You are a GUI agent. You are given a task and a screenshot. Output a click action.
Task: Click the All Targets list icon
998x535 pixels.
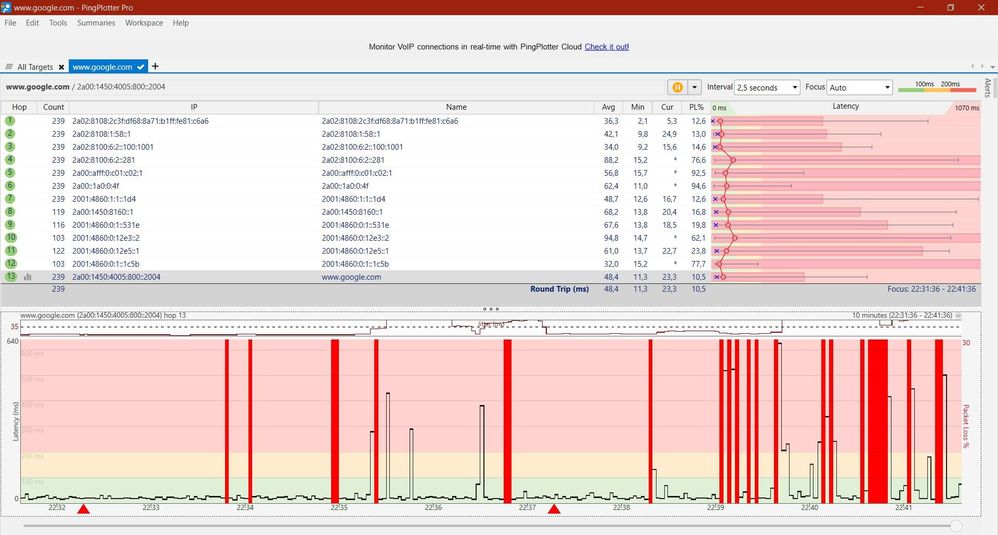point(9,67)
